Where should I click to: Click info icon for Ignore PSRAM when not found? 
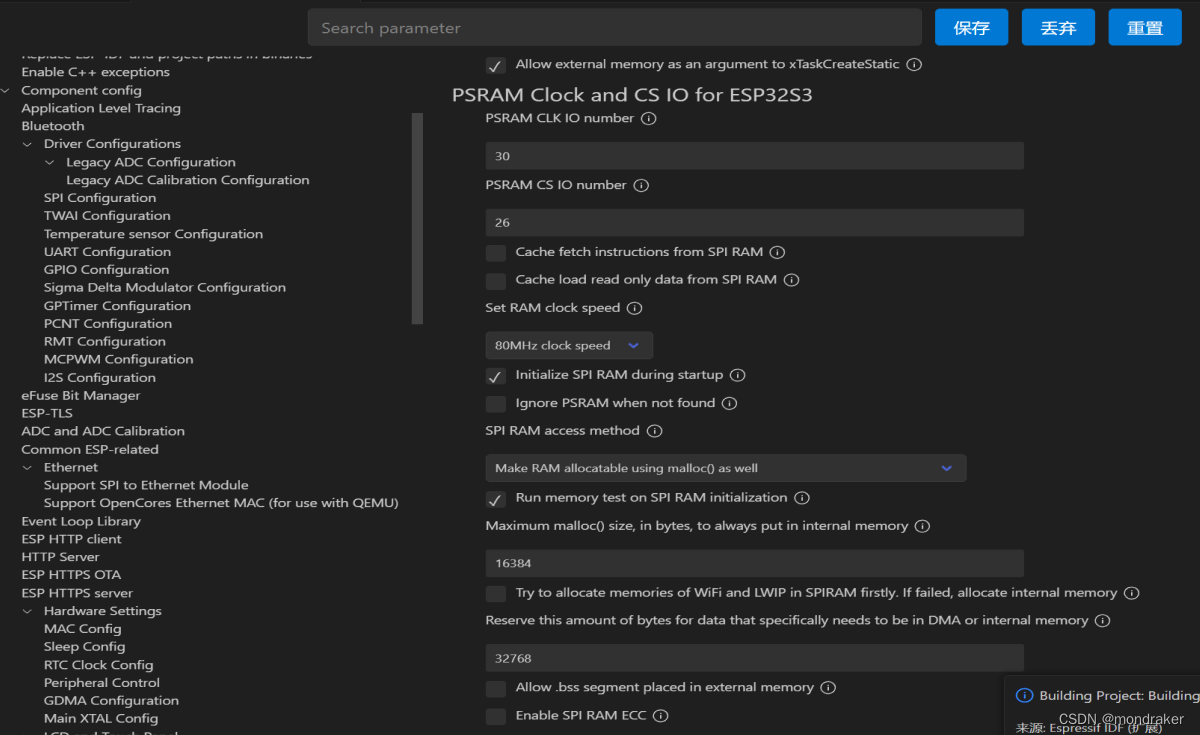[729, 404]
